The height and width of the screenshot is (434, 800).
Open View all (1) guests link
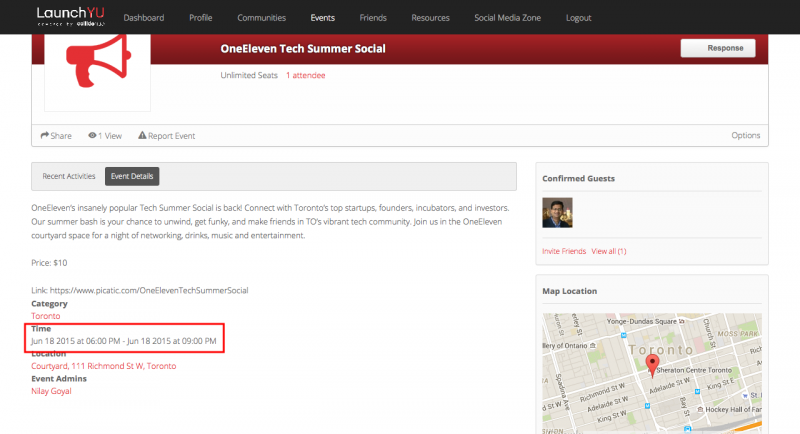pos(609,251)
